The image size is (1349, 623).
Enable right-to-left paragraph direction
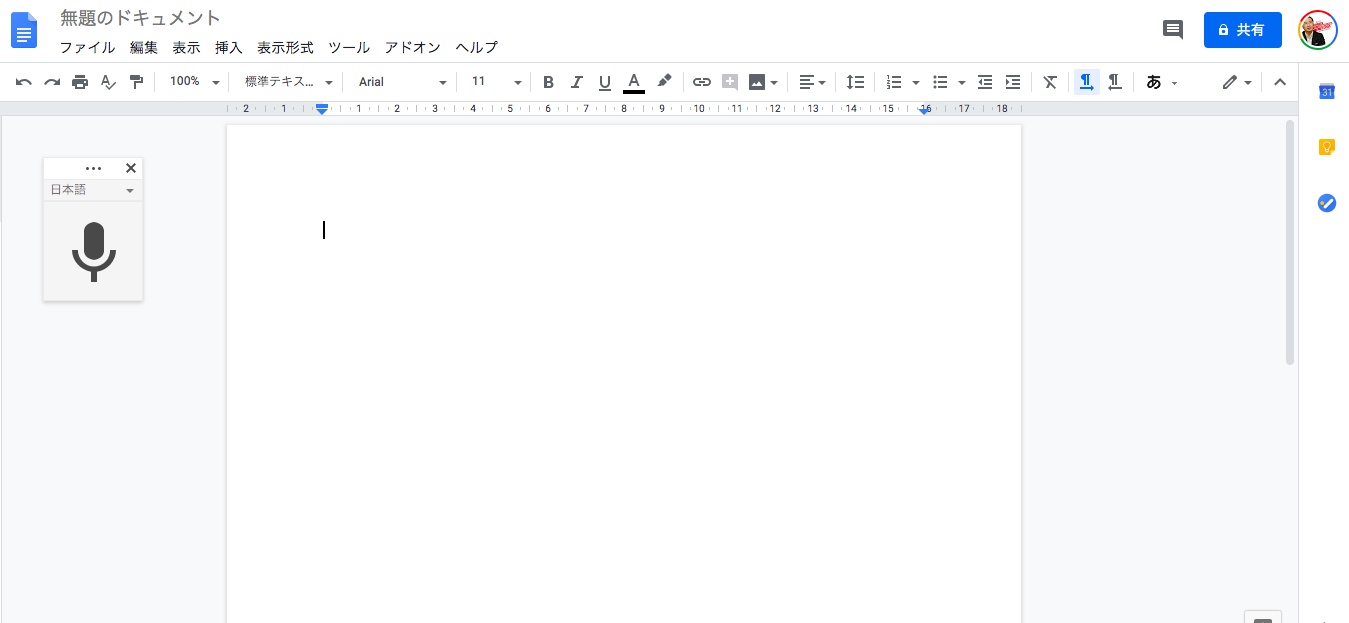pyautogui.click(x=1114, y=82)
